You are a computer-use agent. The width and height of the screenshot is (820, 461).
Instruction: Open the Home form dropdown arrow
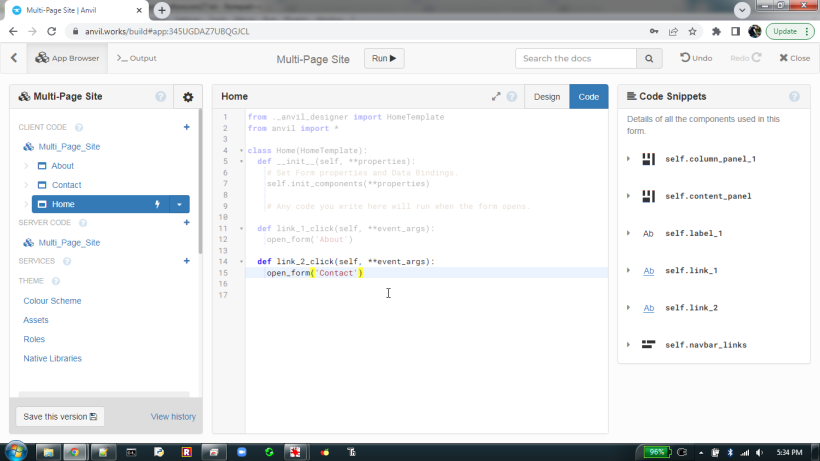tap(179, 204)
